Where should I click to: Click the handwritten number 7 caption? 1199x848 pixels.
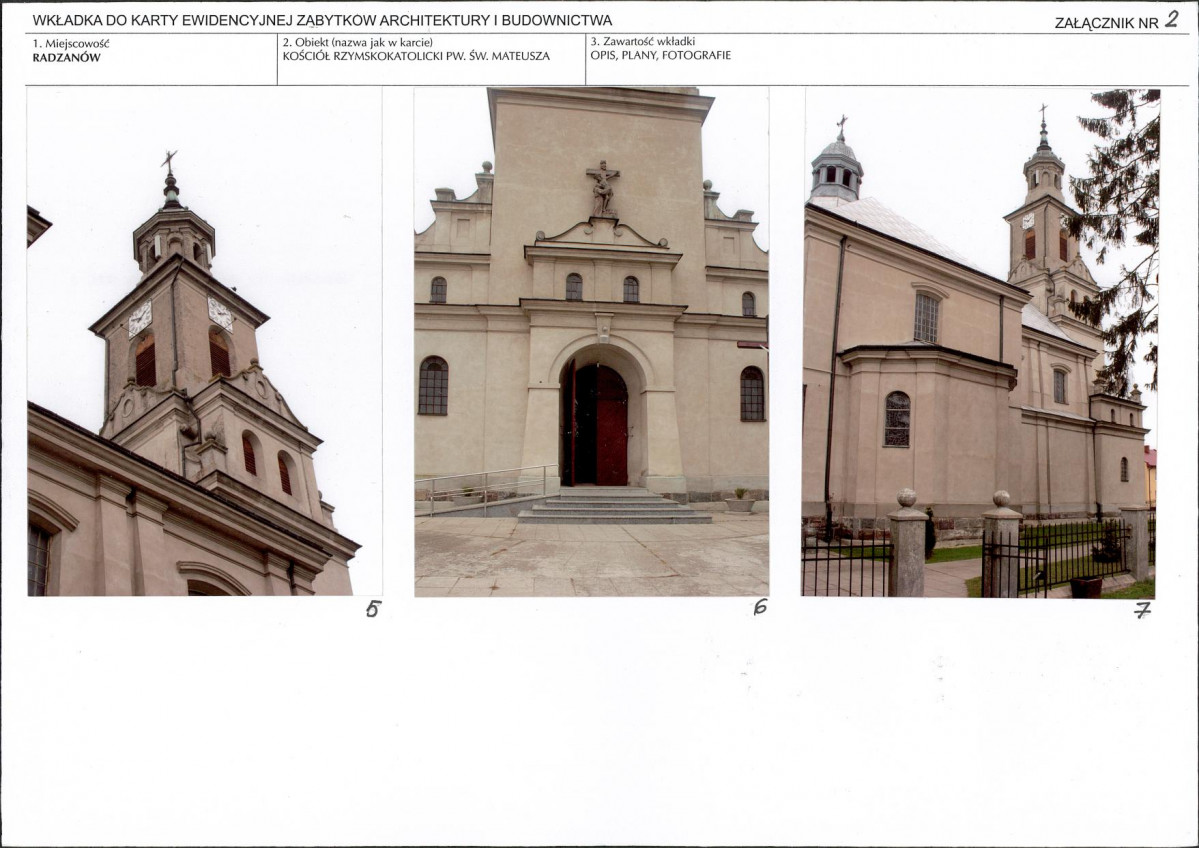(x=1142, y=610)
